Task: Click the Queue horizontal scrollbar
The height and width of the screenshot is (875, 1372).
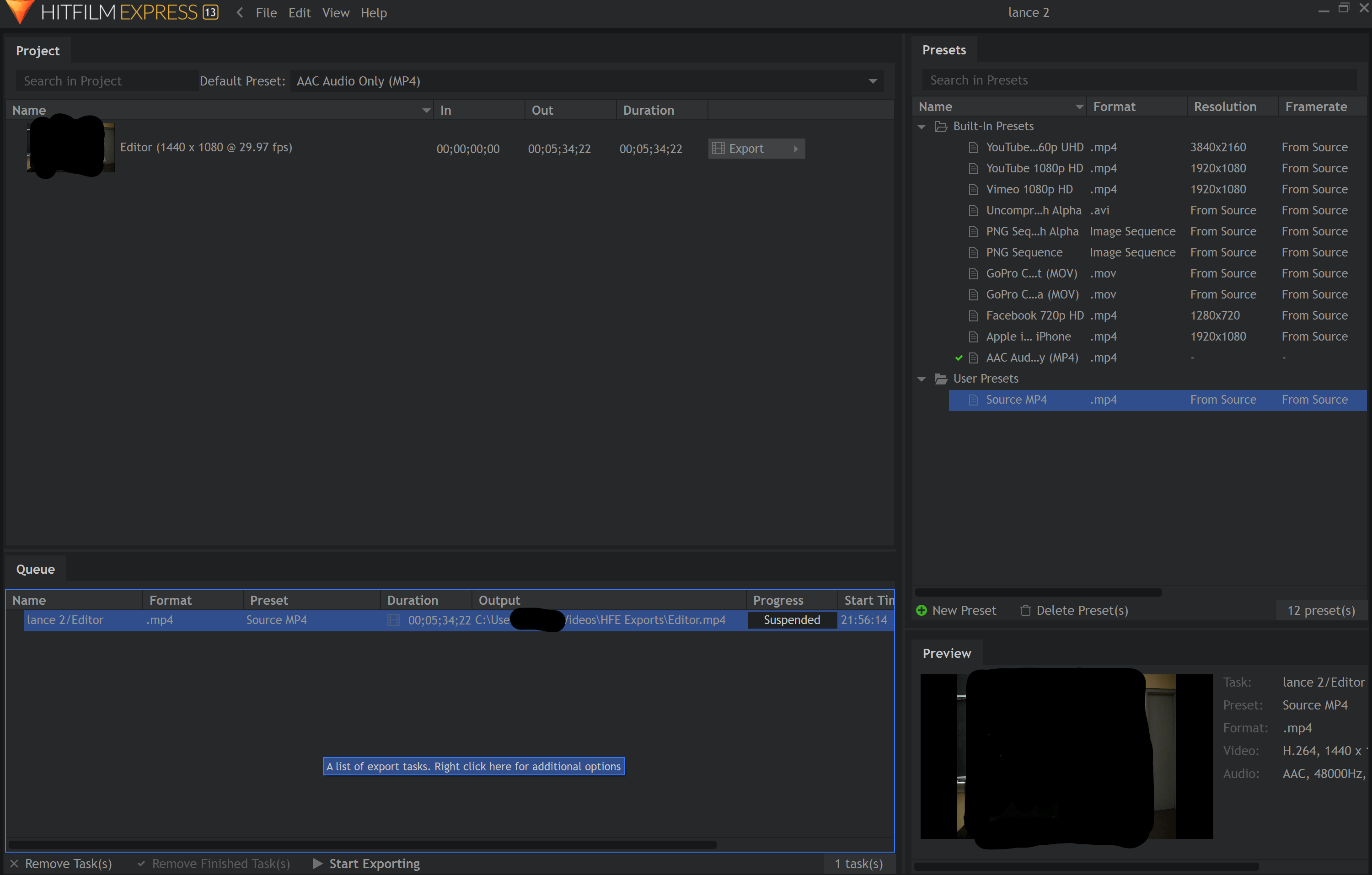Action: [362, 844]
